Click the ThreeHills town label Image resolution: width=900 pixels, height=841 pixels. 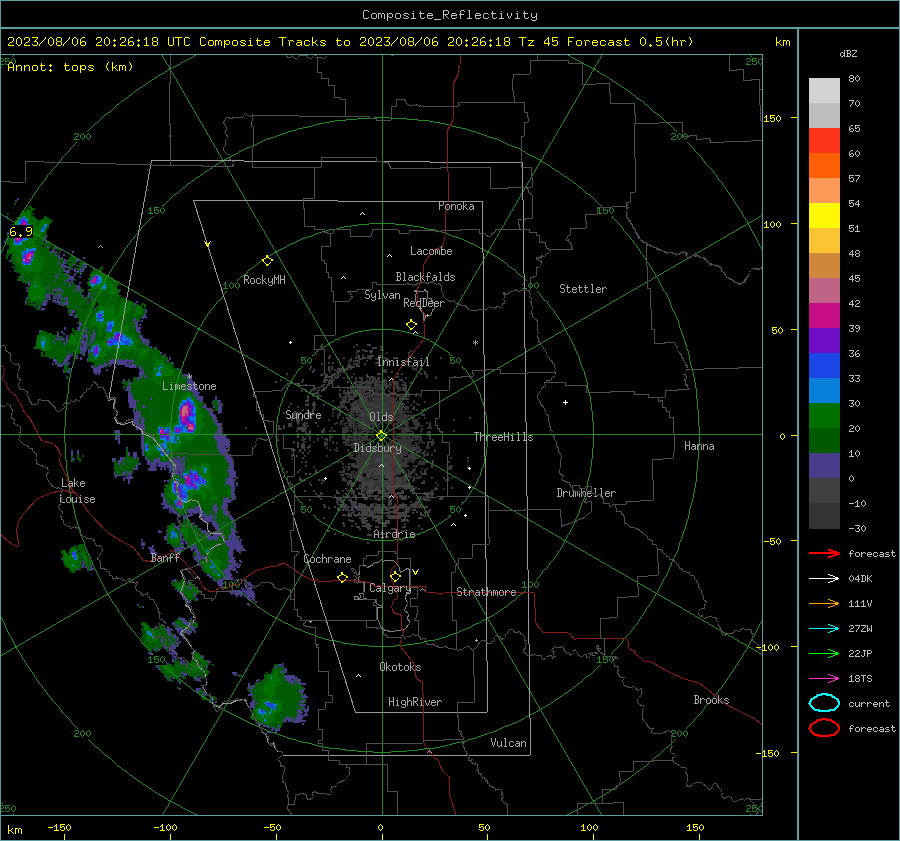503,437
